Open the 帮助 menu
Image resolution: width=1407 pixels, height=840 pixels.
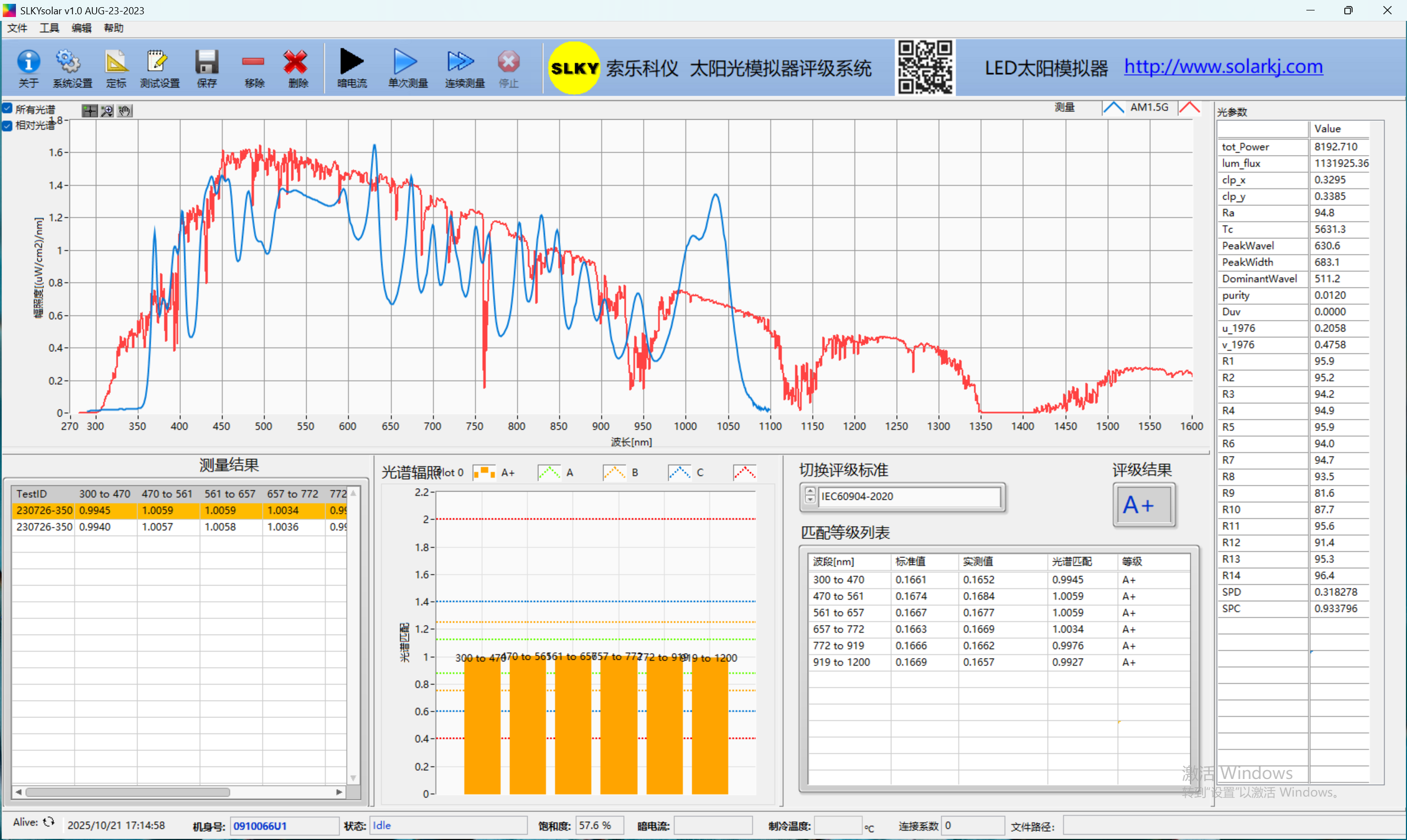click(113, 28)
